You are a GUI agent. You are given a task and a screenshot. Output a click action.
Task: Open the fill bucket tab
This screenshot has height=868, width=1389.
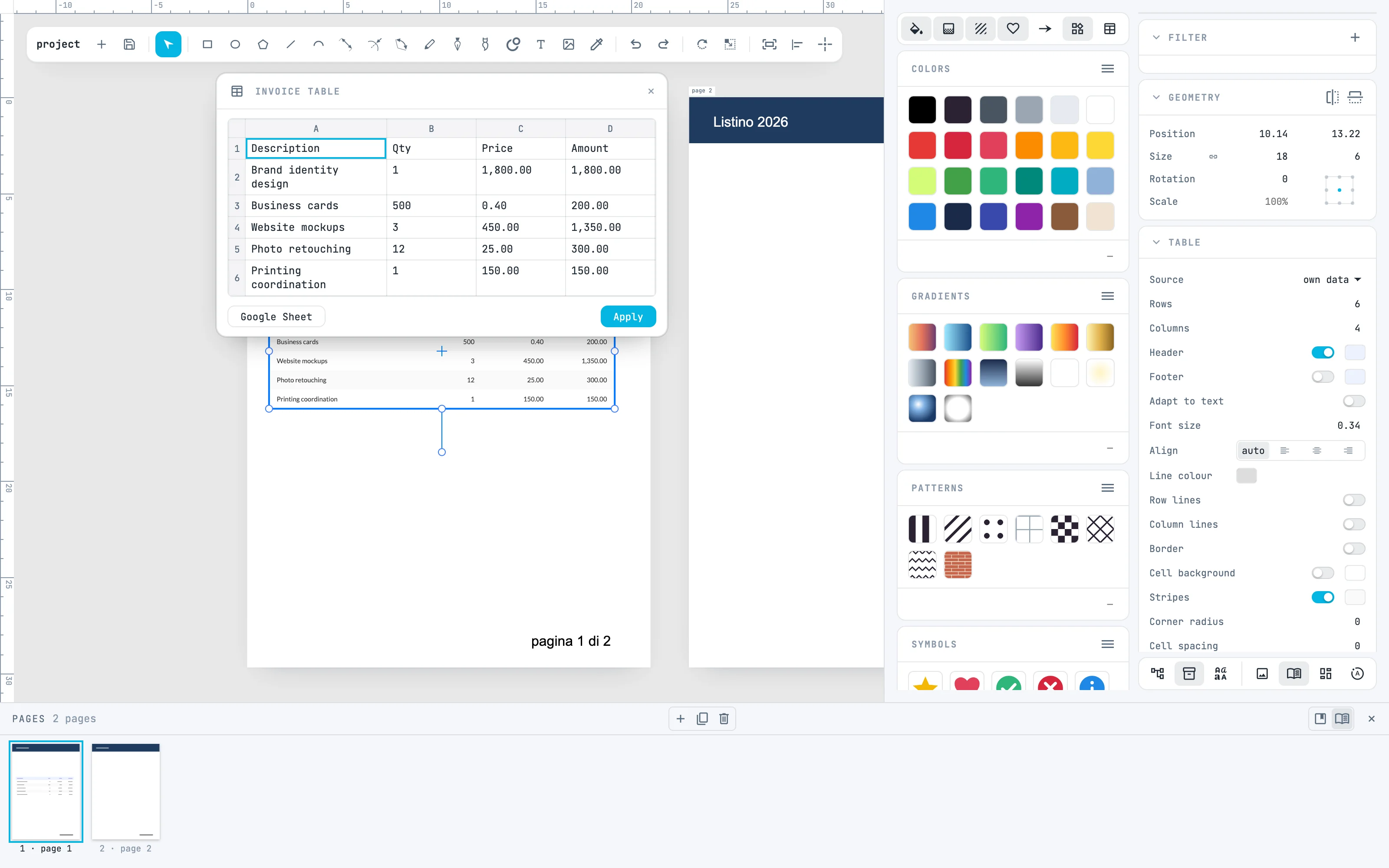click(916, 29)
